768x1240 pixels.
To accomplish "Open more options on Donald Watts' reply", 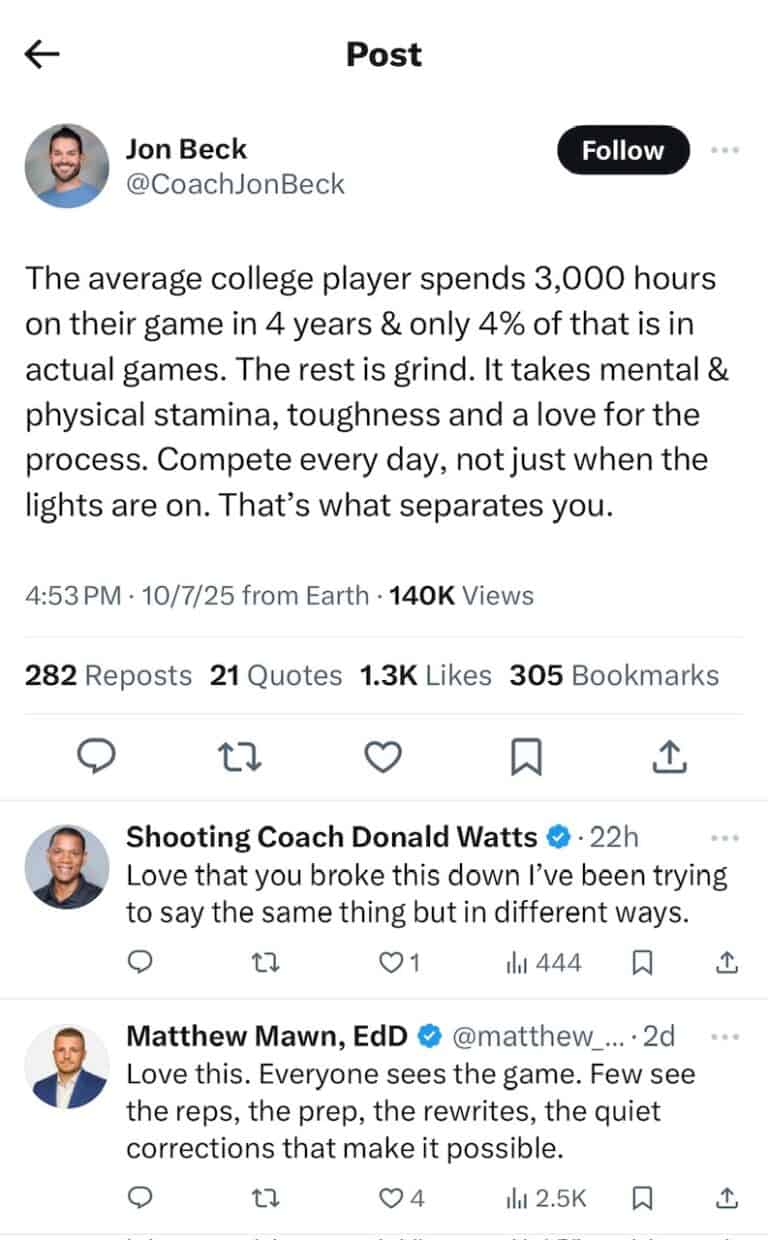I will point(724,837).
